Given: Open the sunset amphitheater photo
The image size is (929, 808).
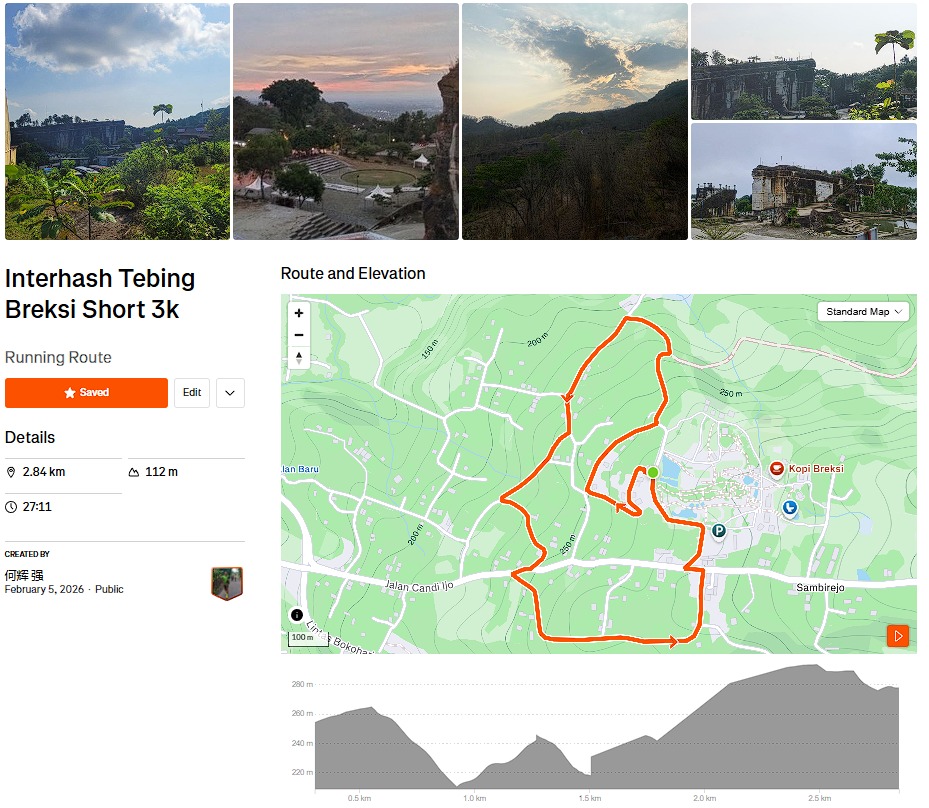Looking at the screenshot, I should tap(346, 121).
